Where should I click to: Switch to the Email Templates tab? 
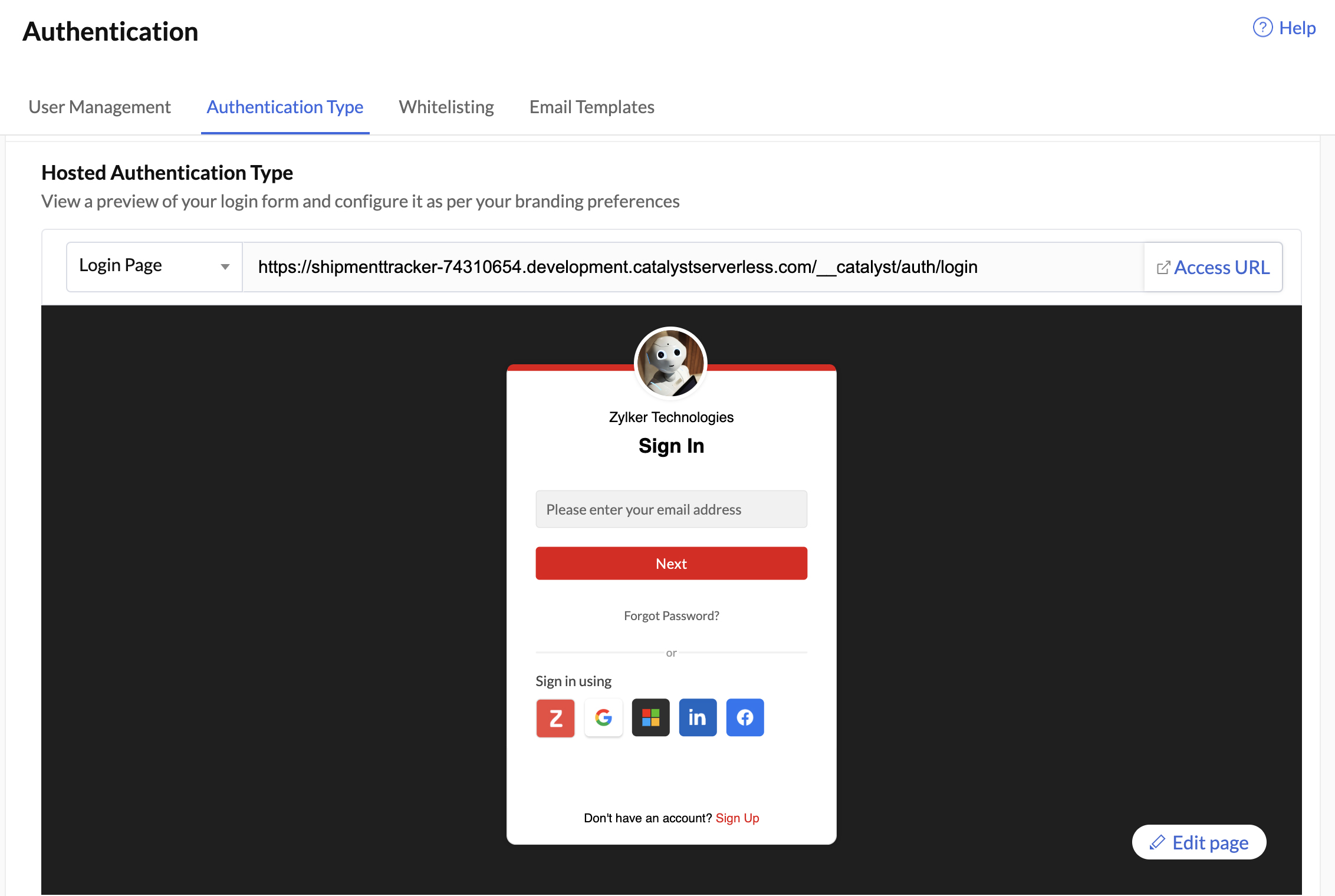pyautogui.click(x=591, y=107)
